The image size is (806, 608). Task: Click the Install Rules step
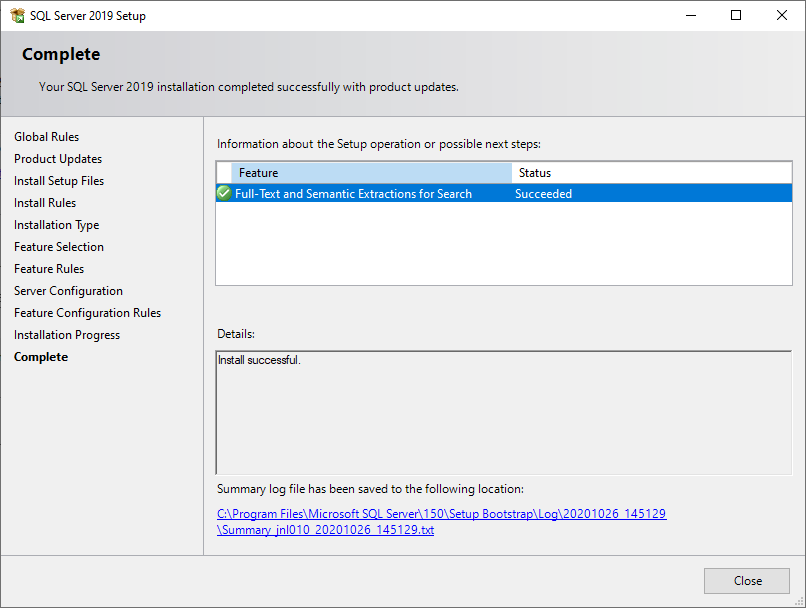pos(45,203)
